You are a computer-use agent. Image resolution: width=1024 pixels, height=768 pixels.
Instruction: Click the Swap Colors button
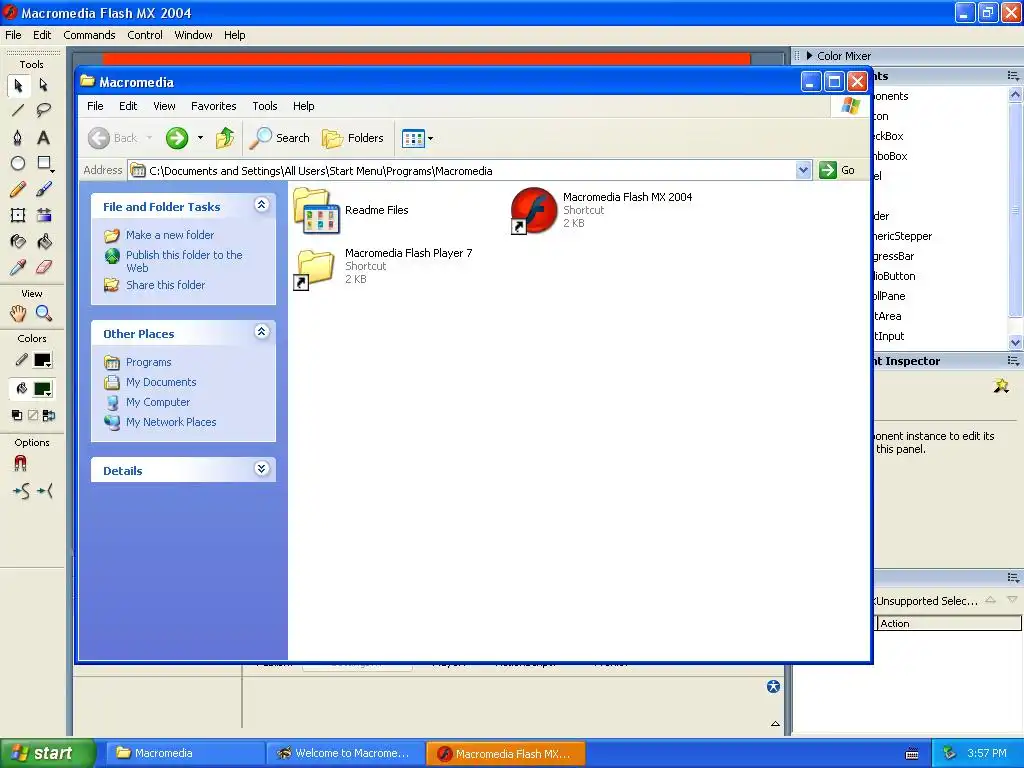(x=48, y=415)
